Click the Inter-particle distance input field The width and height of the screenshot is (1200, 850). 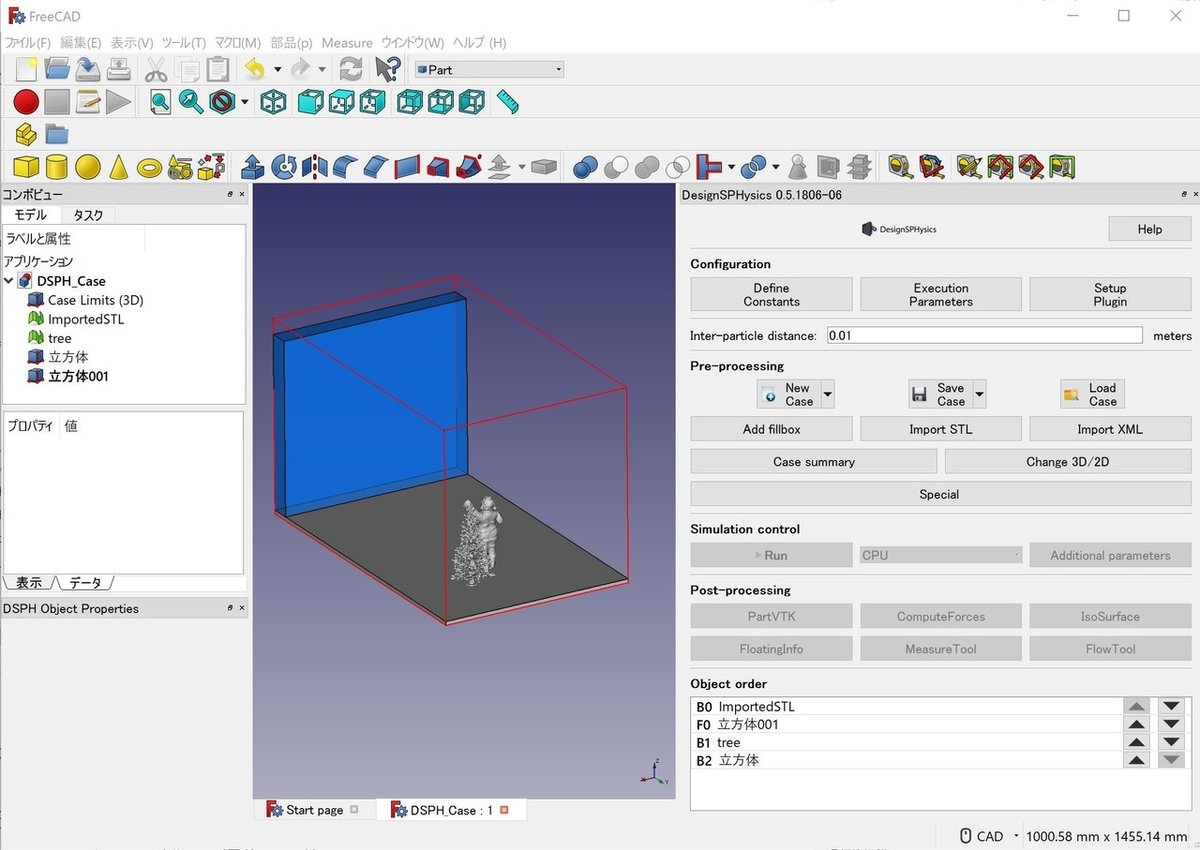click(x=984, y=336)
